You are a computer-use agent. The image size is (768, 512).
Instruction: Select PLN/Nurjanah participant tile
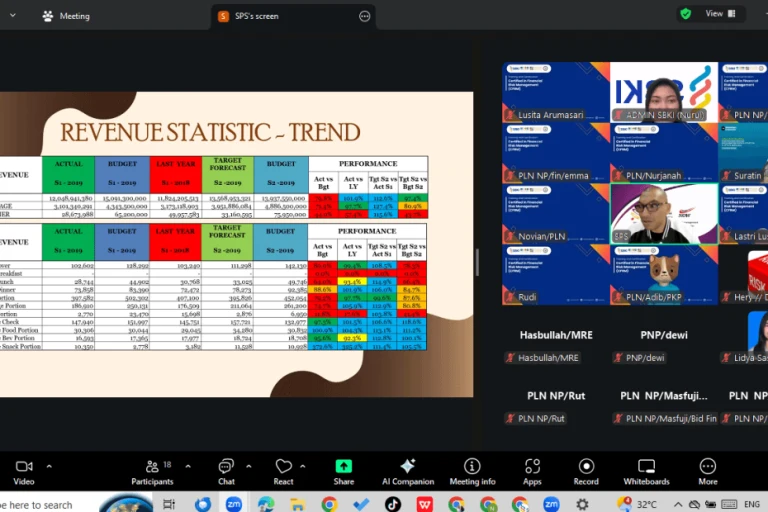pos(664,152)
